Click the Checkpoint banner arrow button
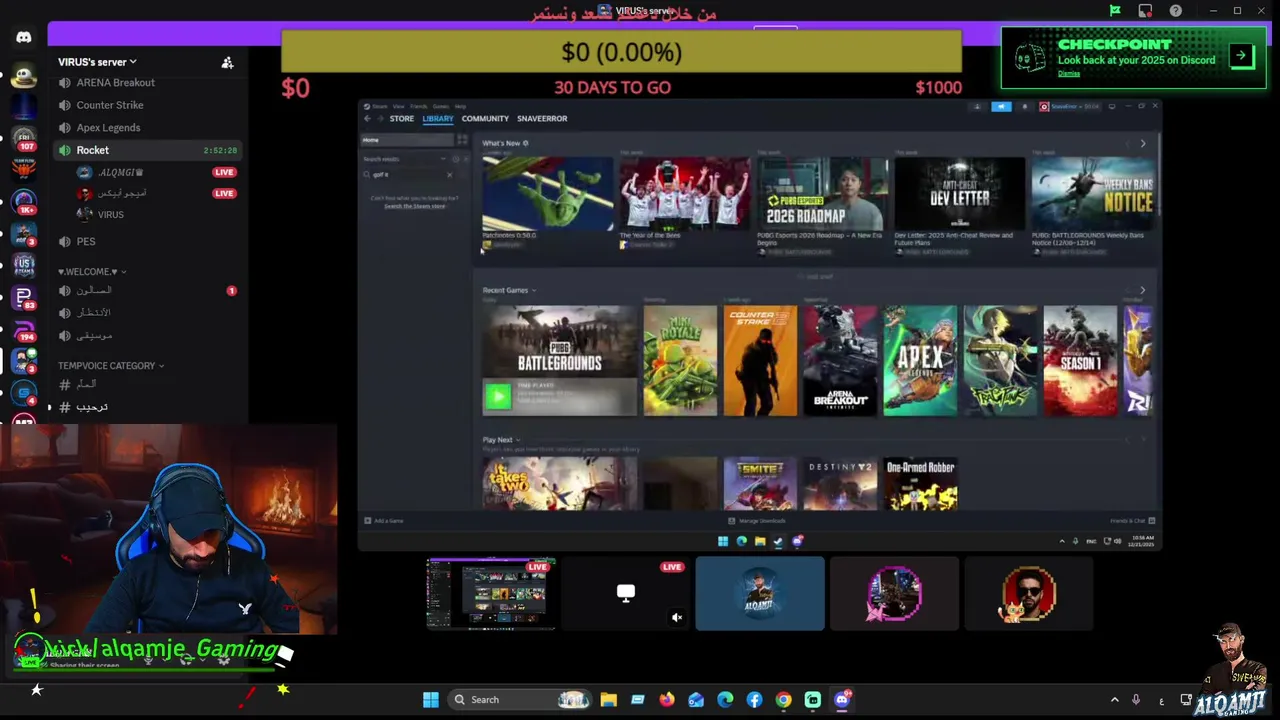 point(1241,56)
